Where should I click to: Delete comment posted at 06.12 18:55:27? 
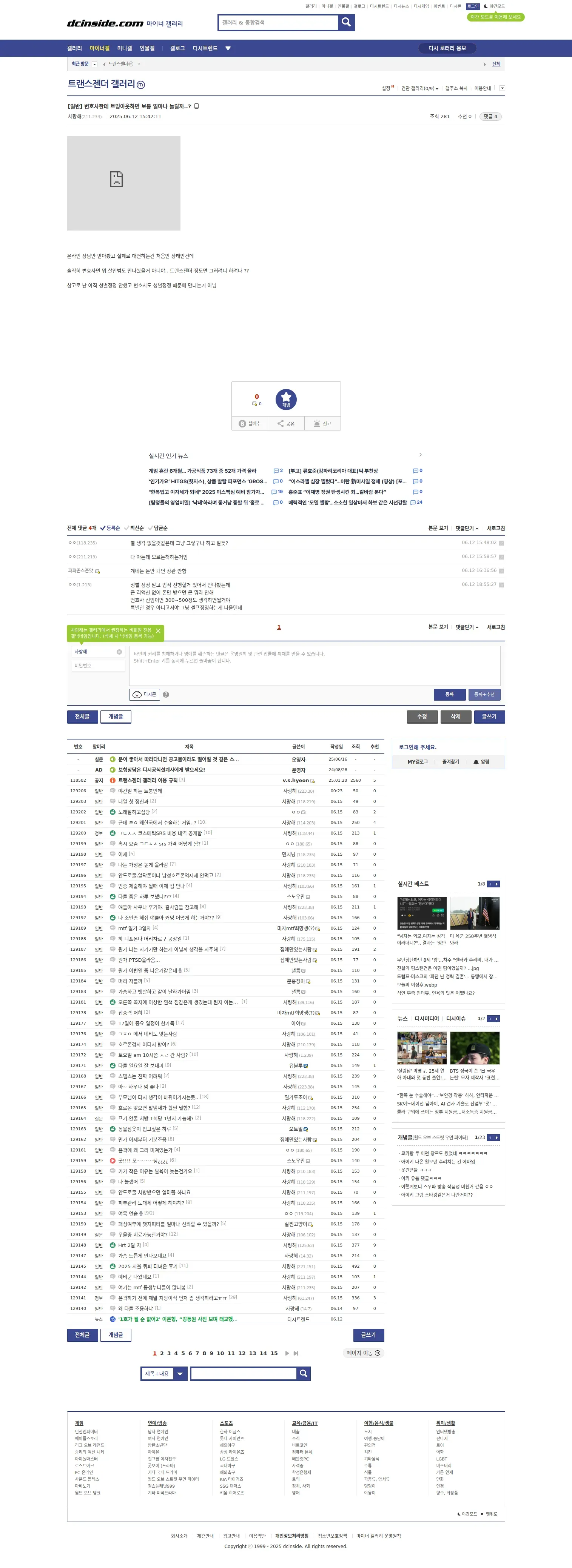[x=501, y=585]
